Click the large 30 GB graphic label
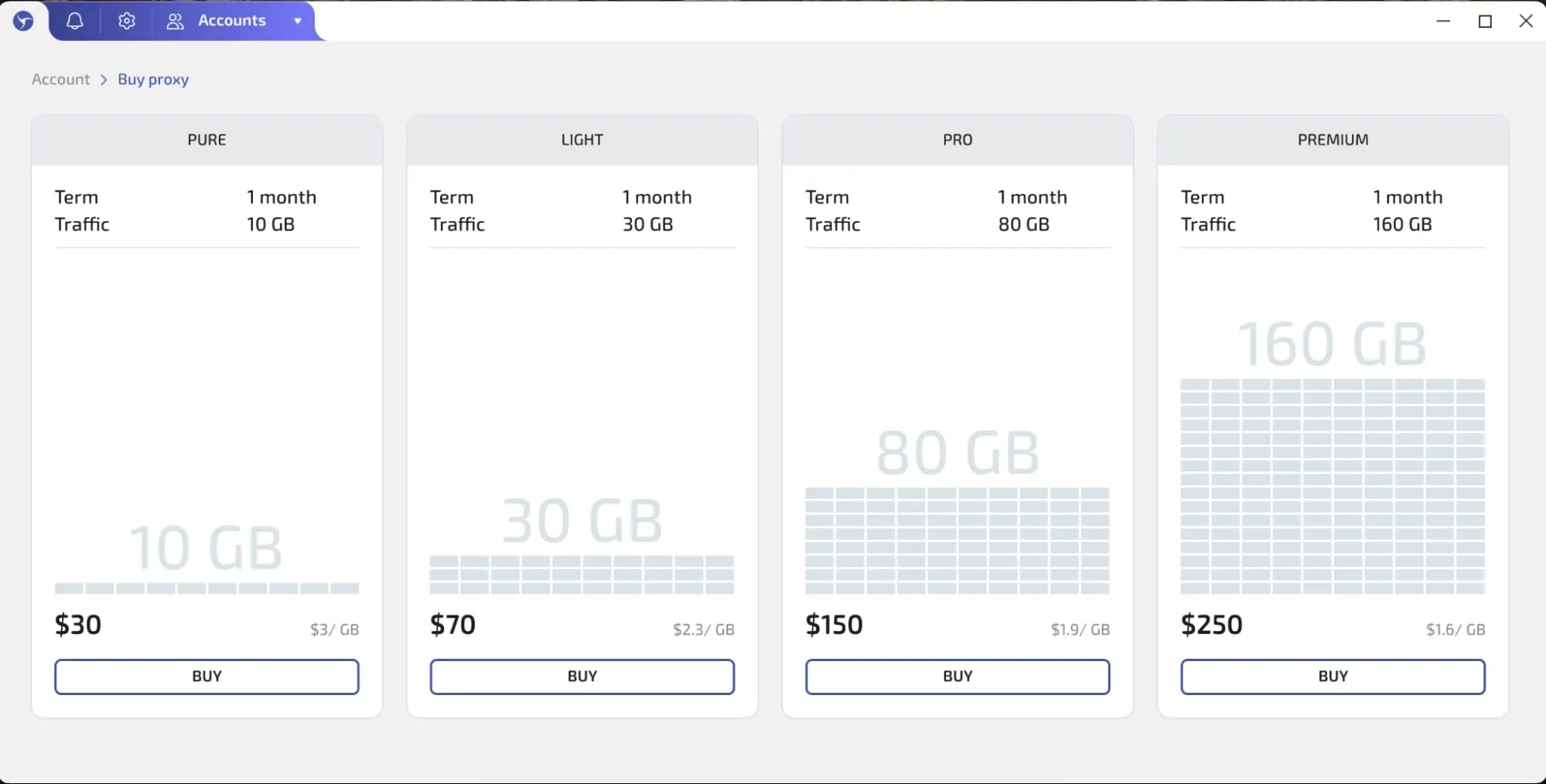Image resolution: width=1546 pixels, height=784 pixels. coord(582,520)
